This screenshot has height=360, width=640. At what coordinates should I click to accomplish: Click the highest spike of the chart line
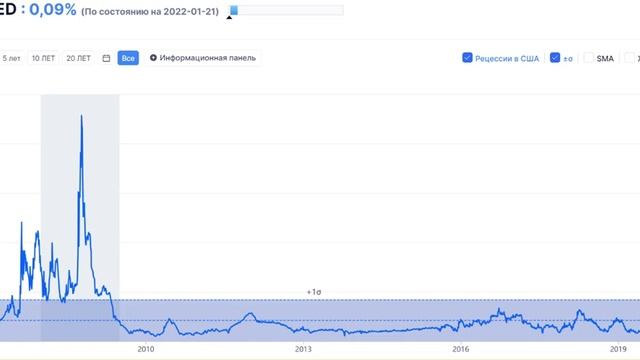[x=81, y=116]
